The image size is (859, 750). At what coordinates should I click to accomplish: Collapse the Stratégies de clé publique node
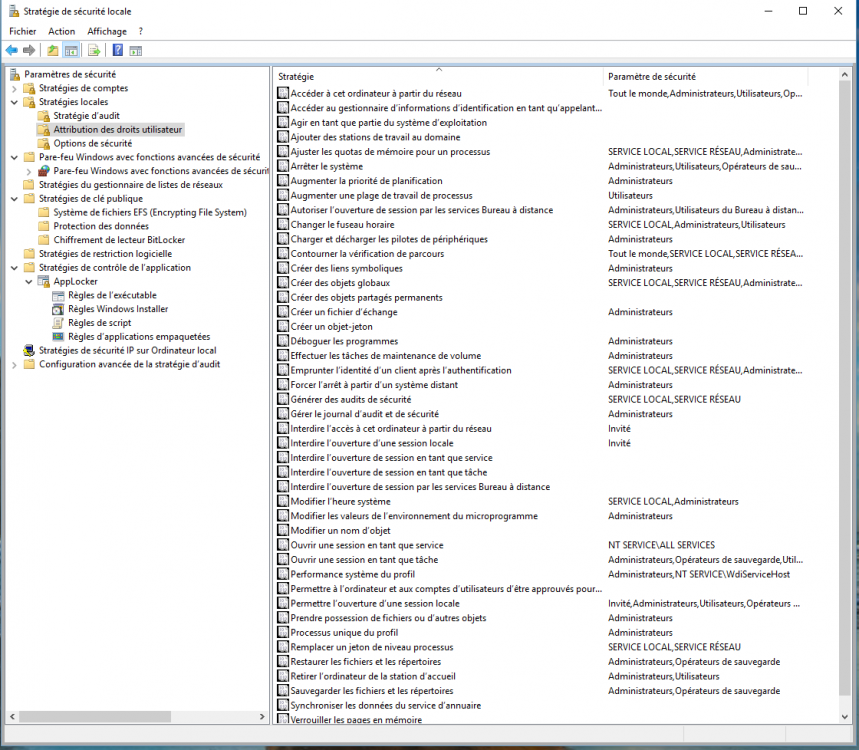pyautogui.click(x=14, y=199)
